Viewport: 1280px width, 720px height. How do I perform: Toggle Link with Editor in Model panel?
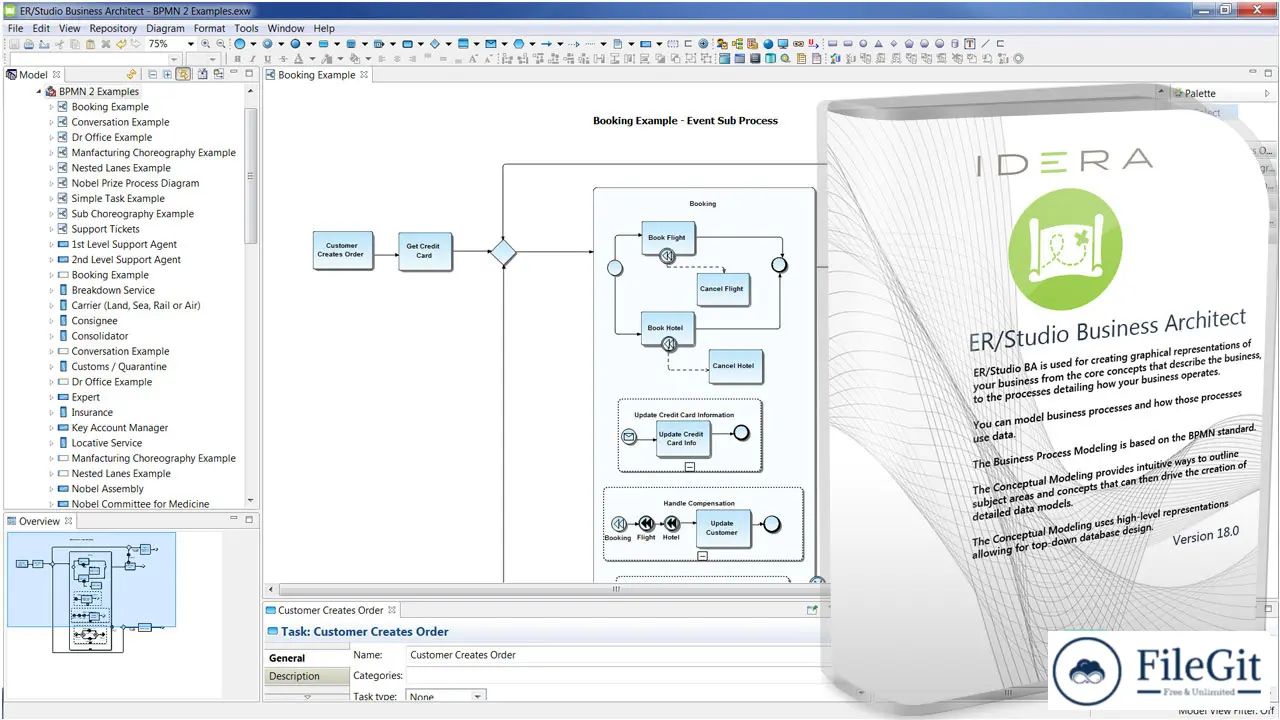pos(183,74)
